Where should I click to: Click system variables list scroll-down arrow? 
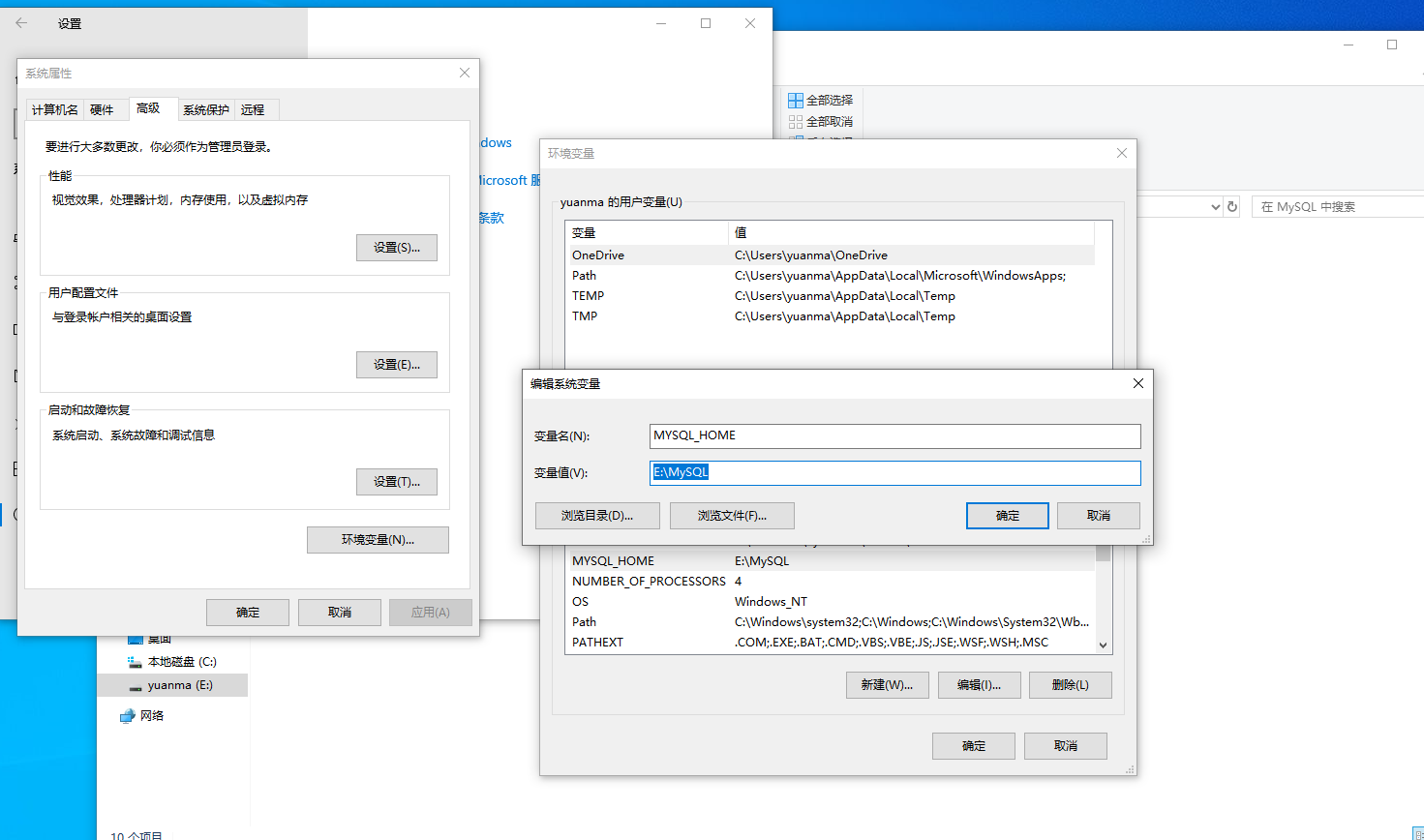click(x=1103, y=645)
